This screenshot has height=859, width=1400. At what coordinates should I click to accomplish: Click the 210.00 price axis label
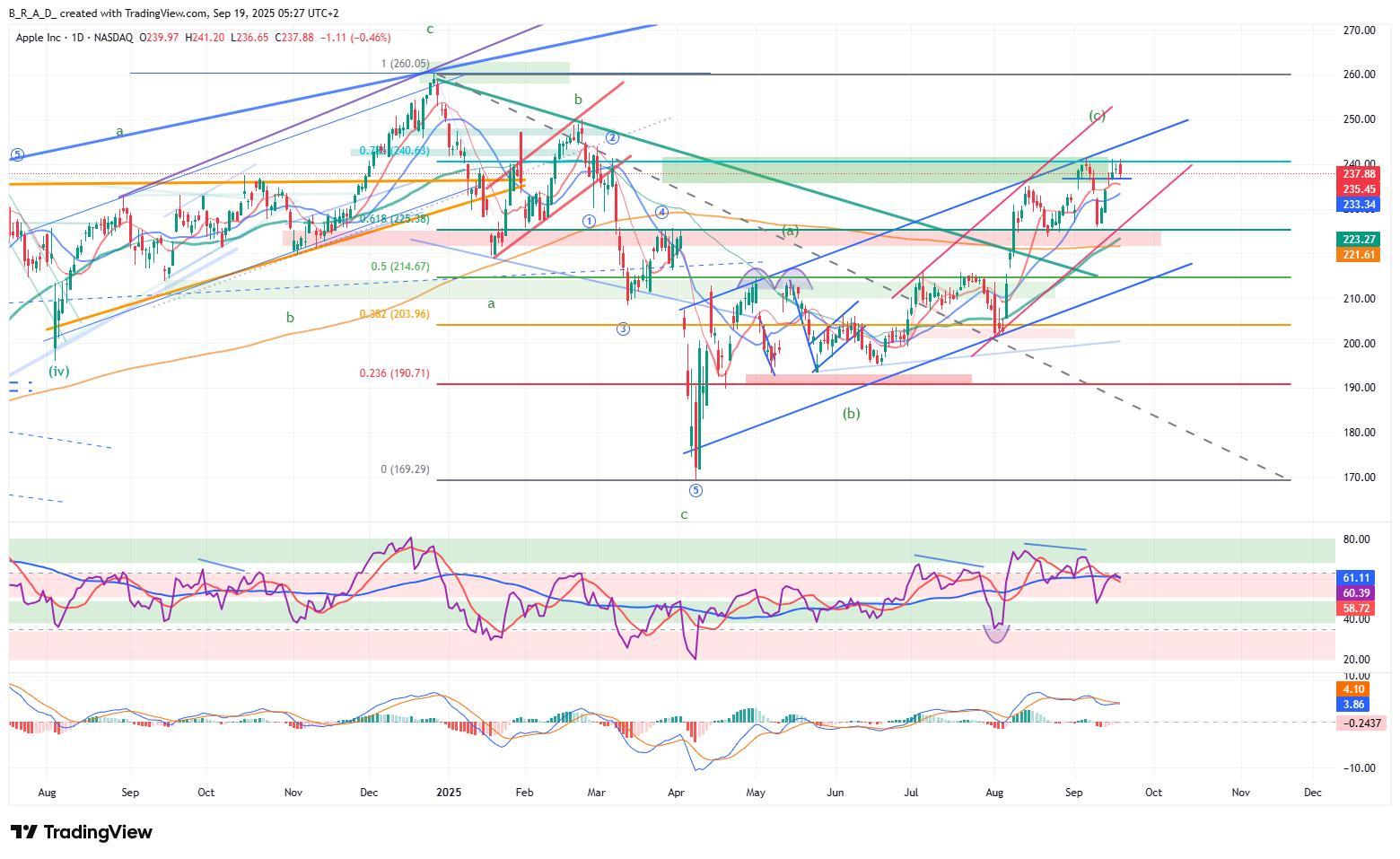point(1359,299)
